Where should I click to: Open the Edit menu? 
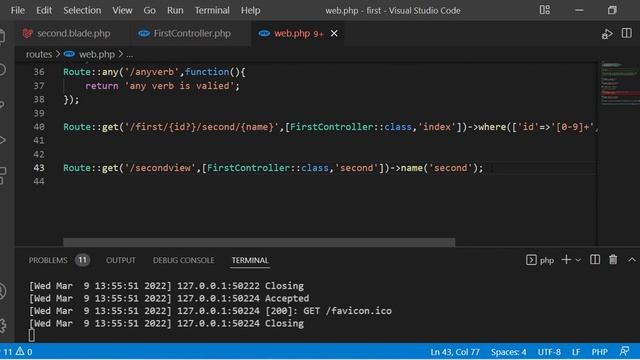click(x=44, y=10)
